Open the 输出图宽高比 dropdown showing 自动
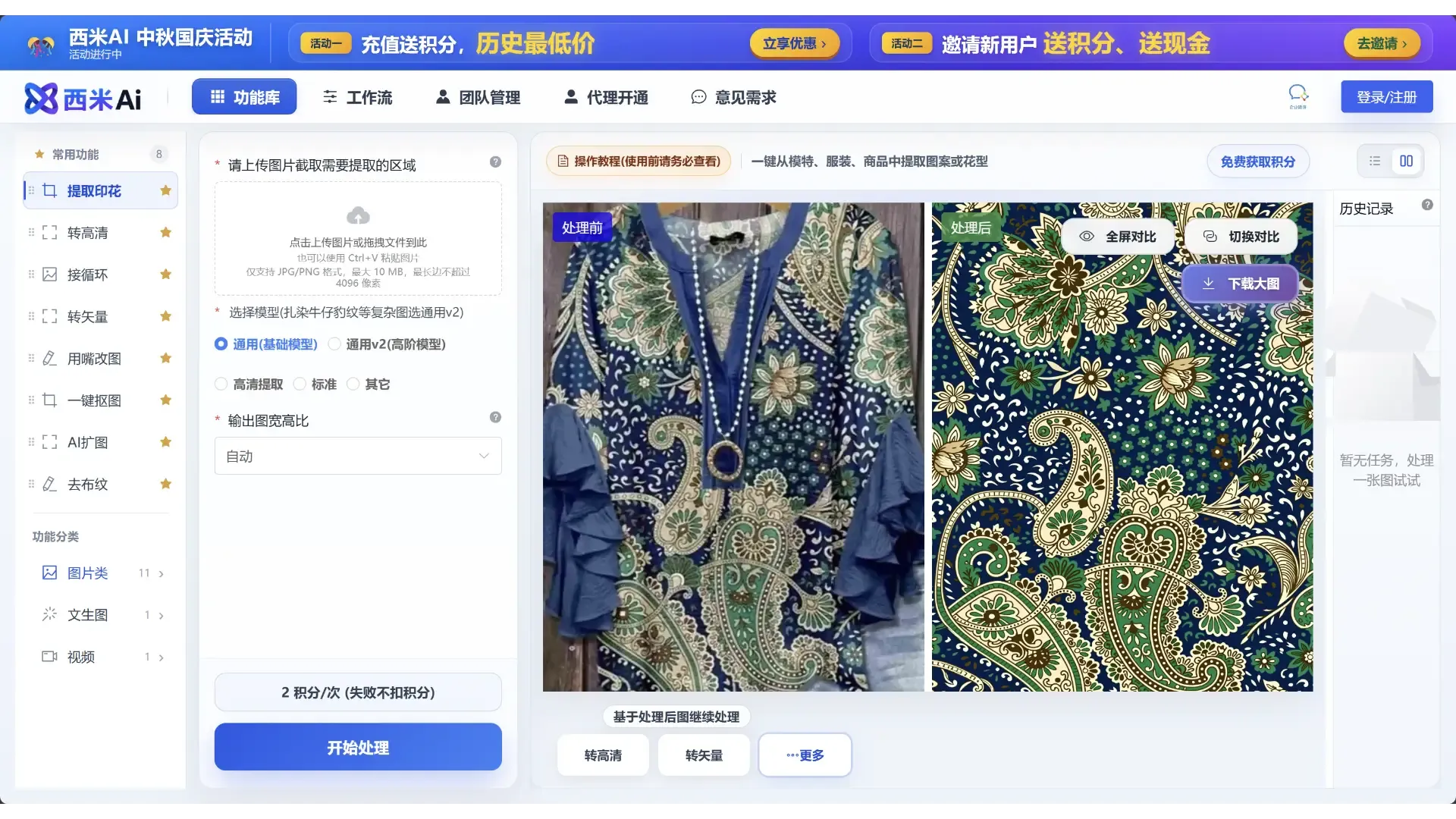1456x819 pixels. click(358, 456)
